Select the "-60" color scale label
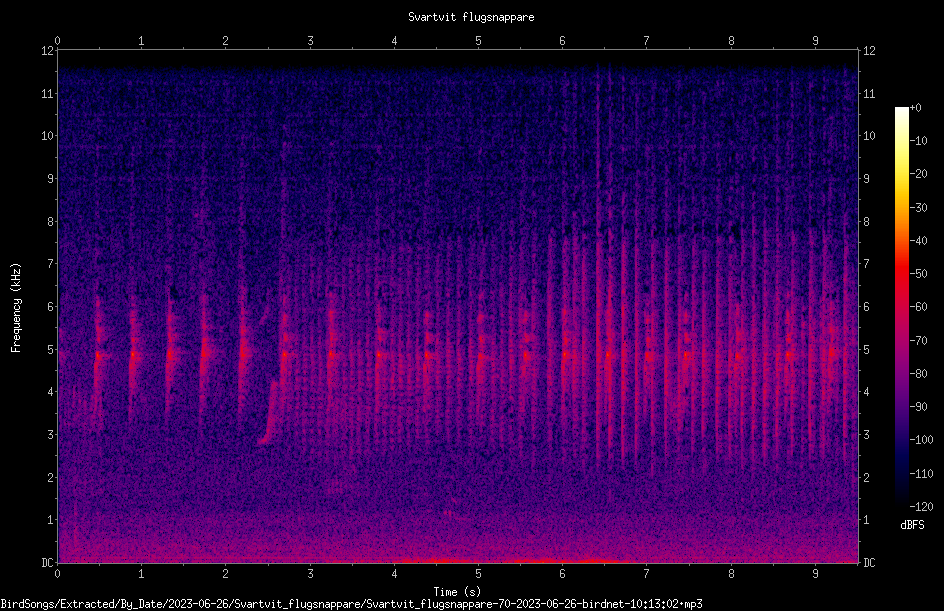 919,307
